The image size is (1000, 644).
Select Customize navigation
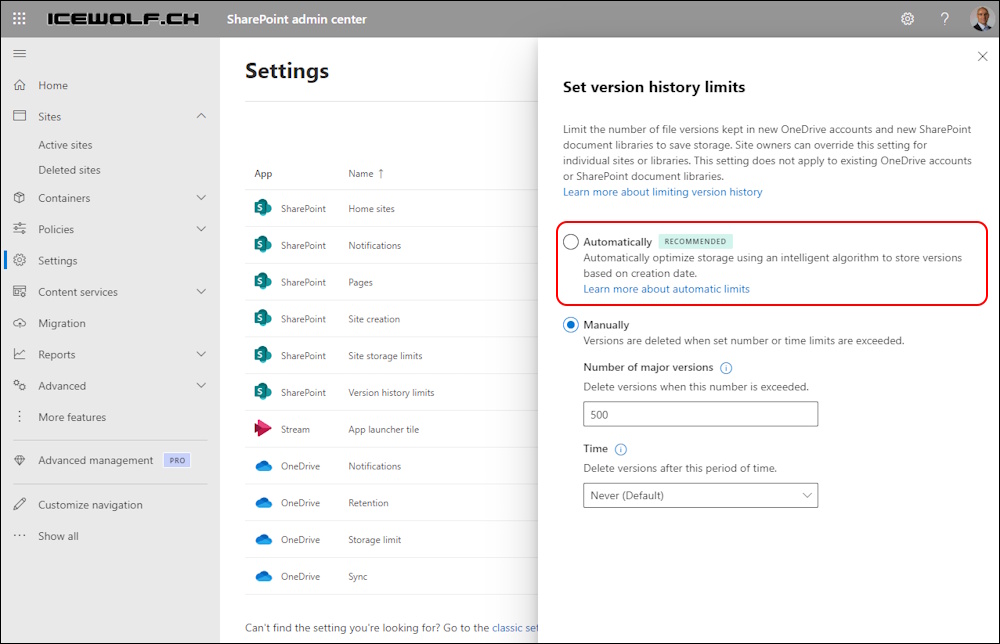90,505
